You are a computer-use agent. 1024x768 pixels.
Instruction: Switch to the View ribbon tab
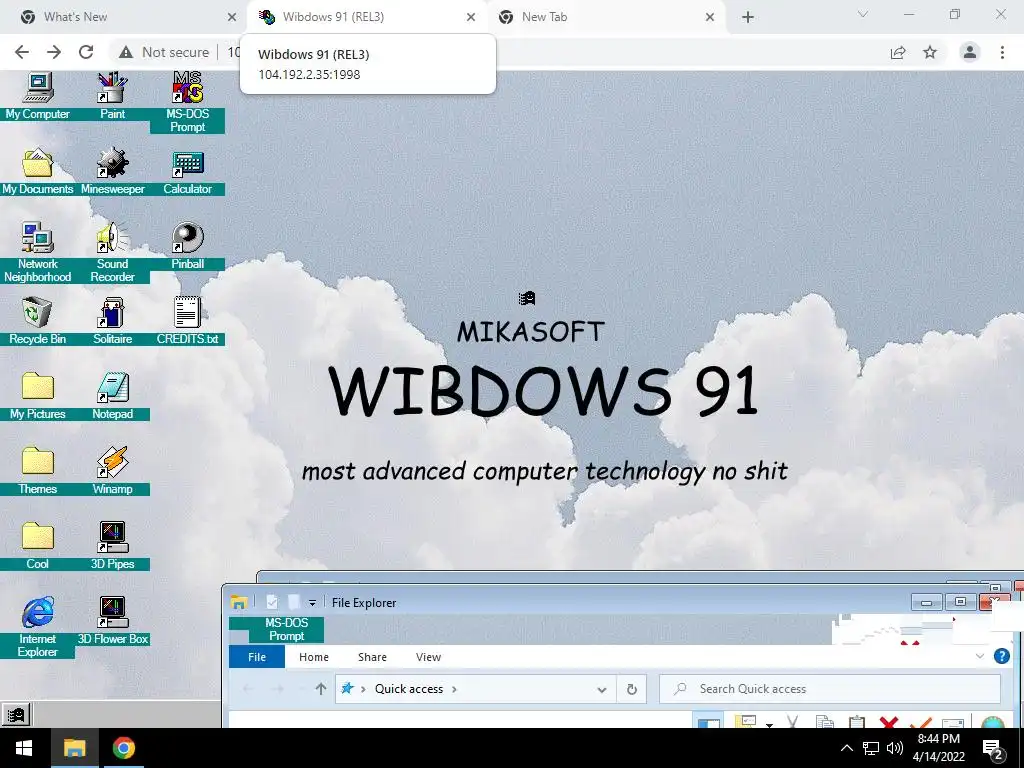[428, 657]
